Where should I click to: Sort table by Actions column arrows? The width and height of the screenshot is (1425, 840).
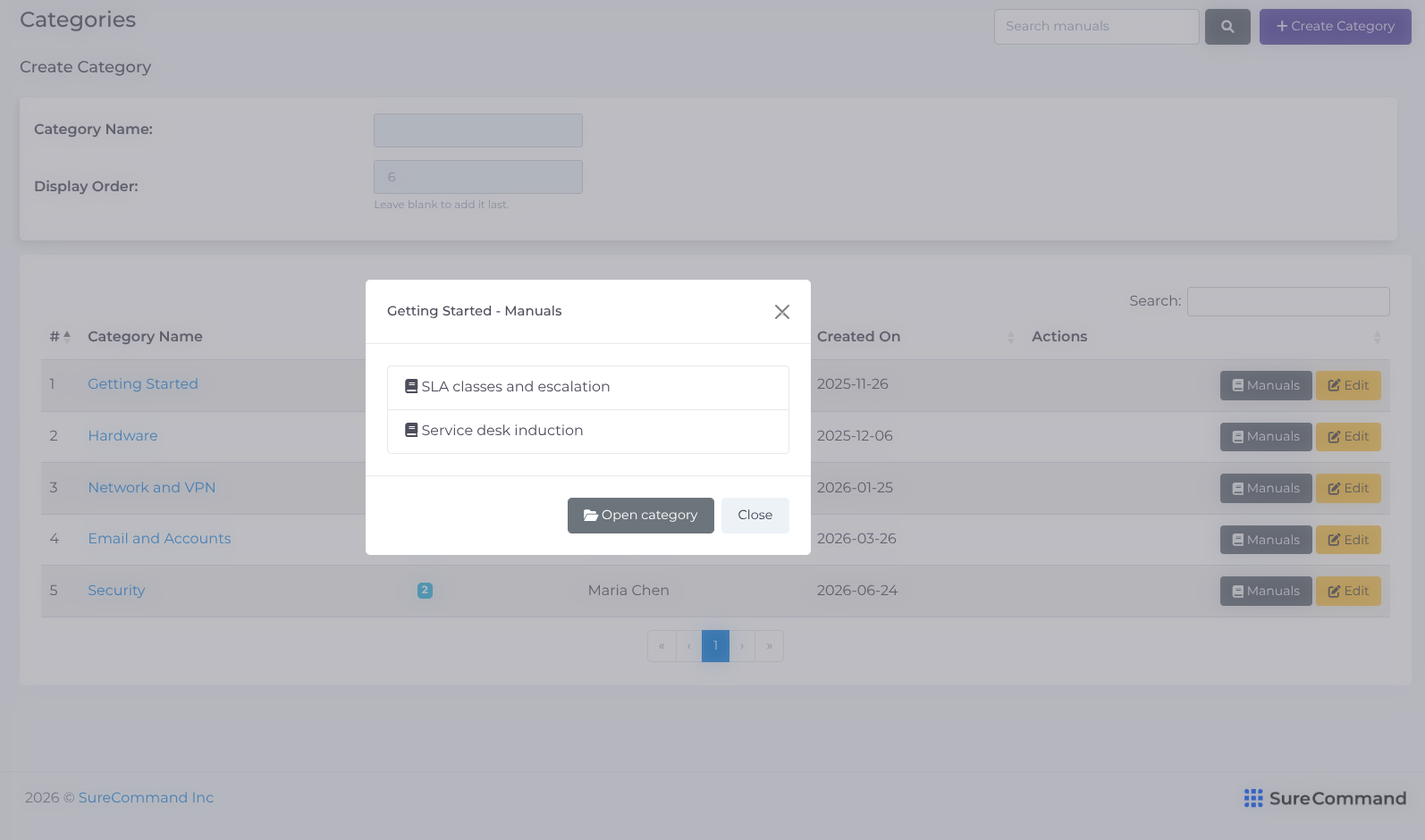click(x=1378, y=338)
